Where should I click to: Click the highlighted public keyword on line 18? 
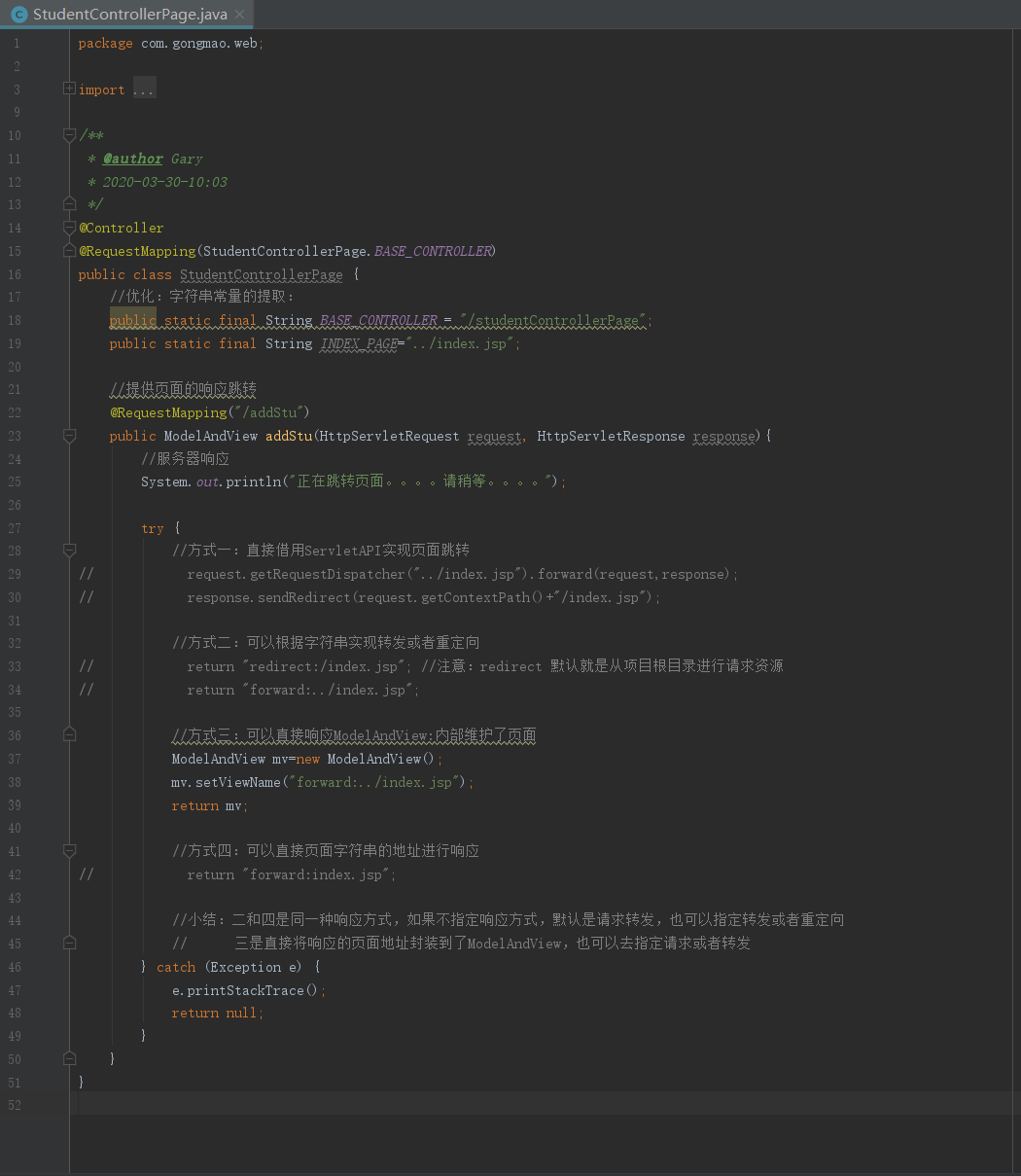132,320
